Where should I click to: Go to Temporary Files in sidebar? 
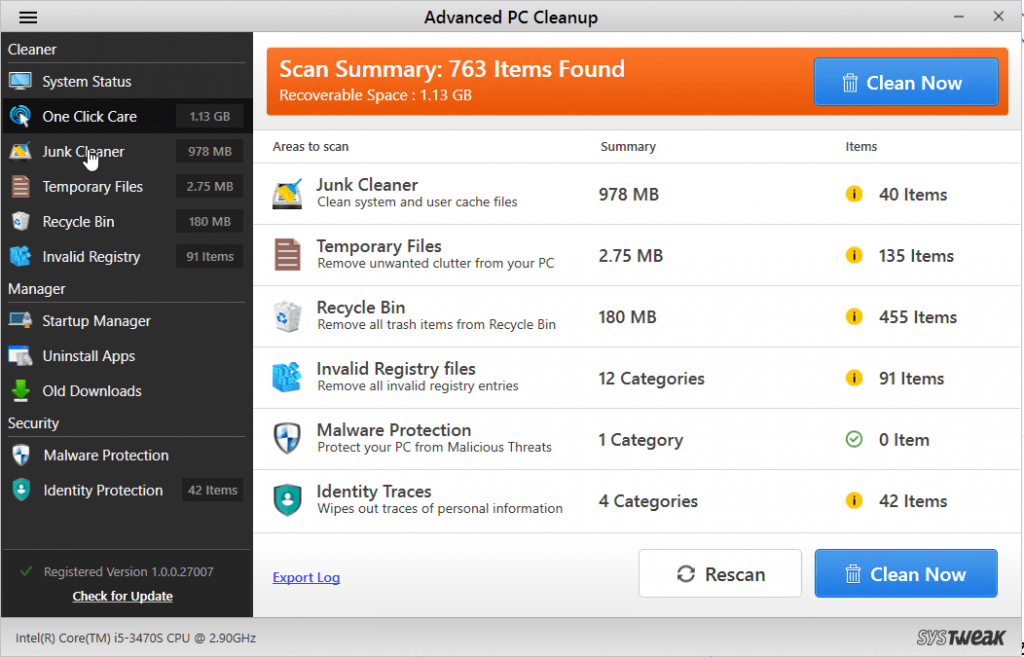point(127,187)
